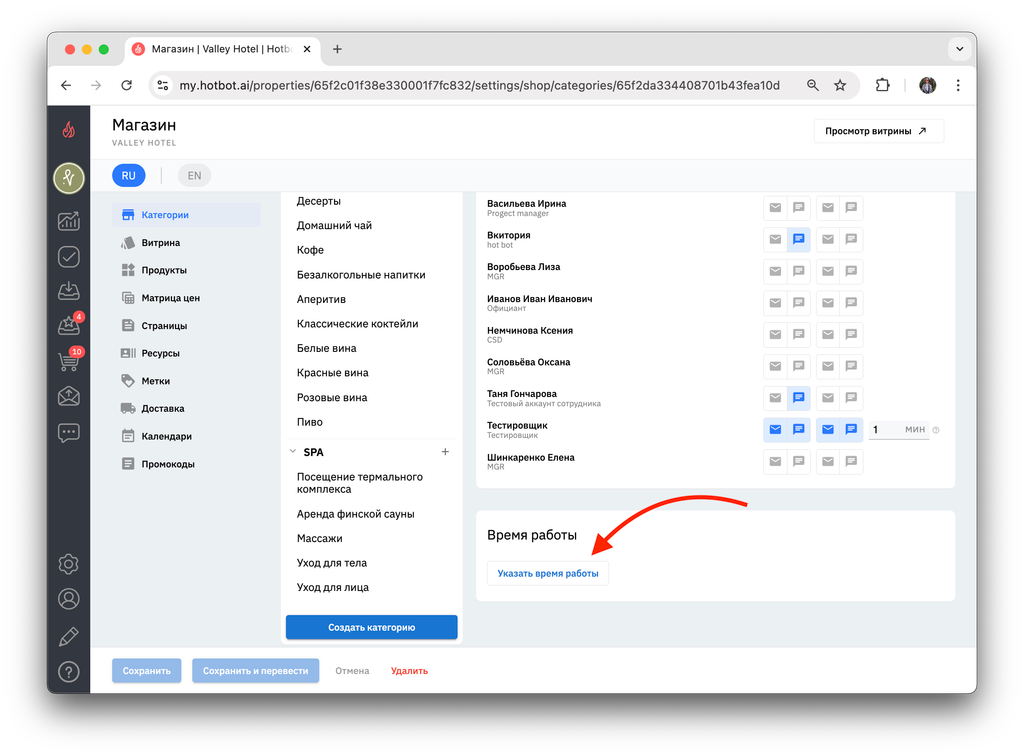Open a new browser tab
The height and width of the screenshot is (756, 1024).
[337, 49]
